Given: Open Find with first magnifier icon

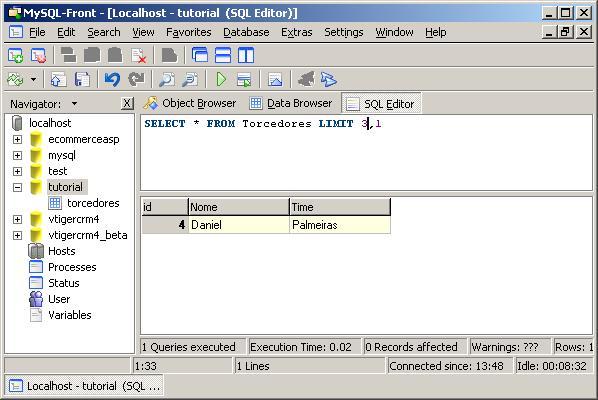Looking at the screenshot, I should [x=167, y=80].
